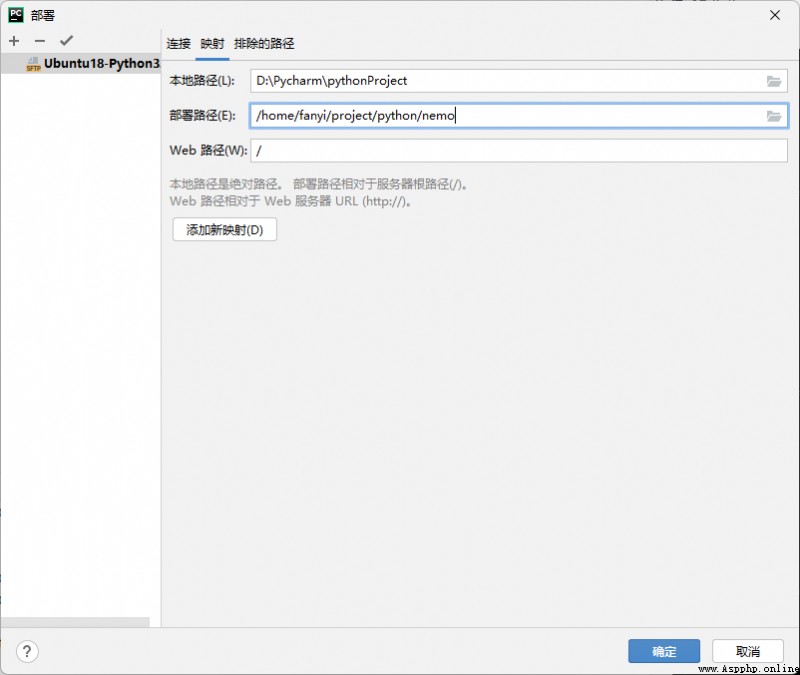Click the SFTP icon beside Ubuntu18-Python3
Image resolution: width=800 pixels, height=675 pixels.
[33, 64]
